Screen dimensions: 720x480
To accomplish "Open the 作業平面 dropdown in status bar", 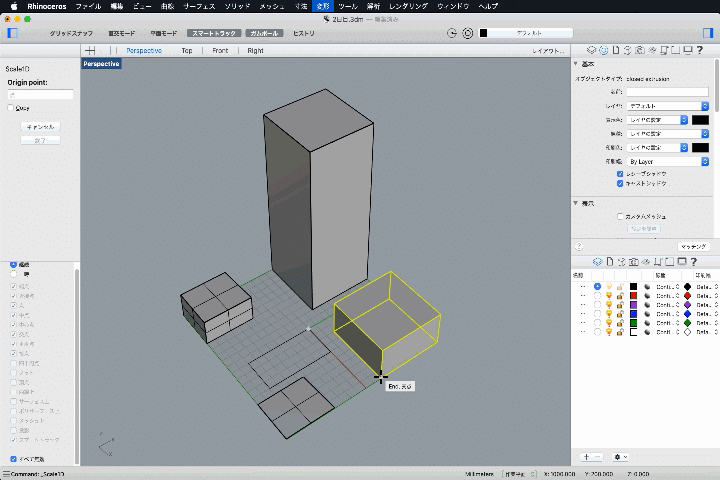I will 519,474.
